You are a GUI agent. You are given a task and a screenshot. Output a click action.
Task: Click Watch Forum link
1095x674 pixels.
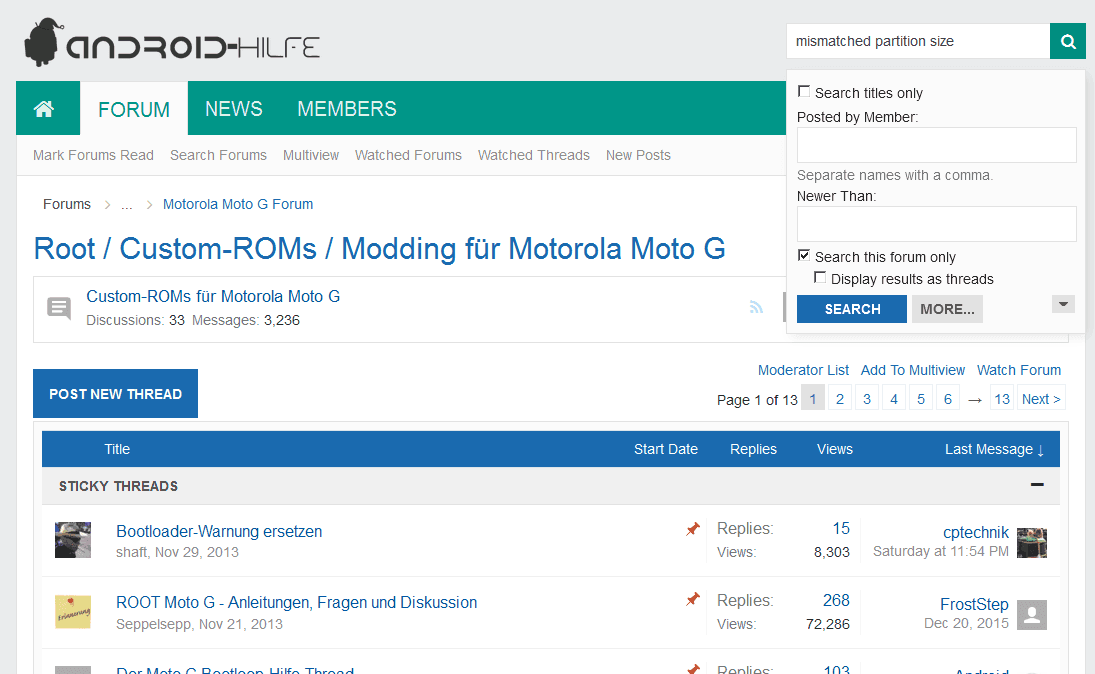(x=1019, y=370)
